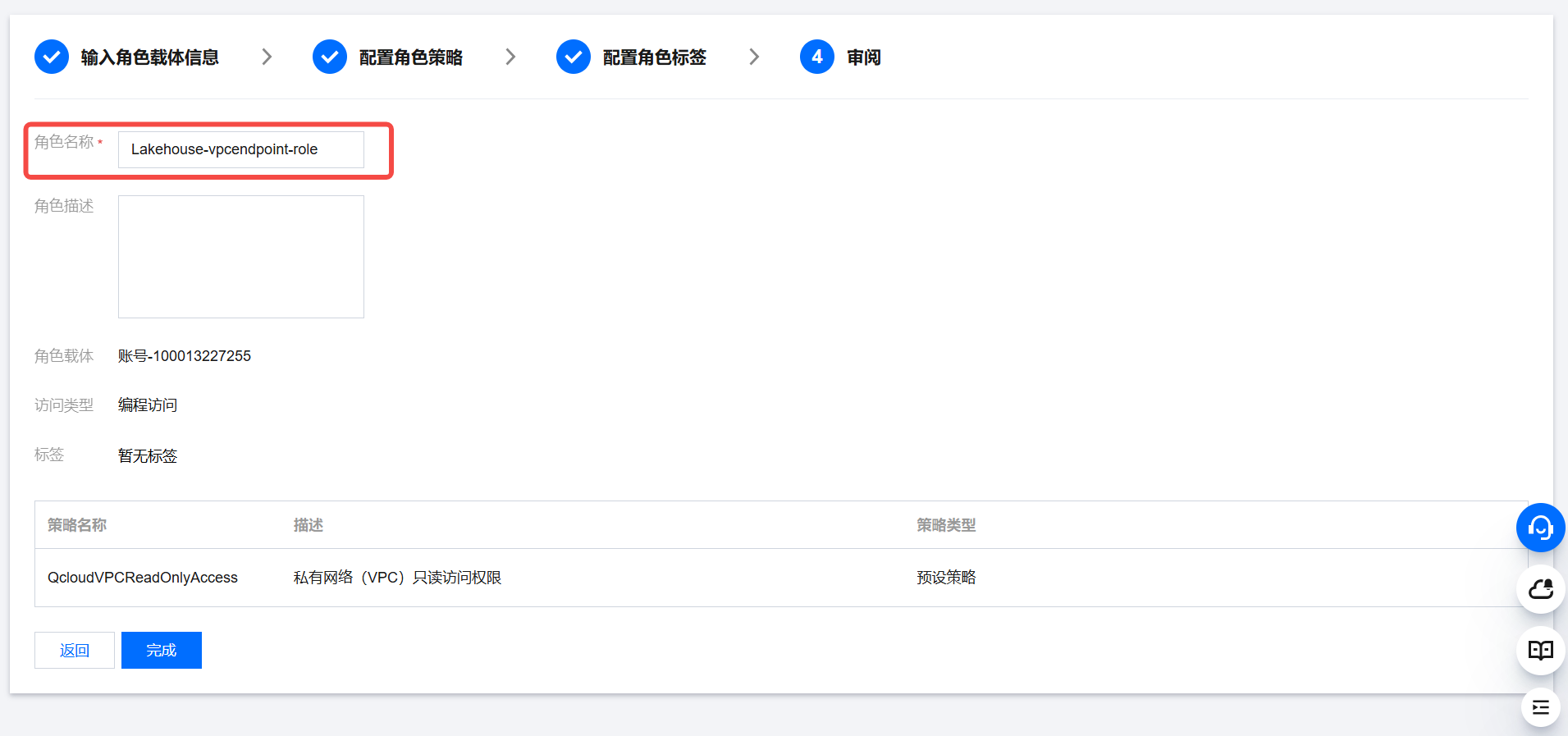Click the 策略名称 column header
Viewport: 1568px width, 736px height.
[77, 525]
